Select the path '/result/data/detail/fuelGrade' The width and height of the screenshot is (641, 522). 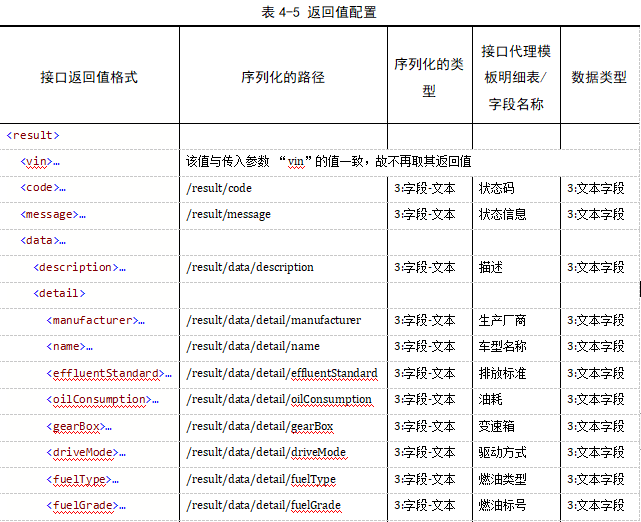click(264, 506)
